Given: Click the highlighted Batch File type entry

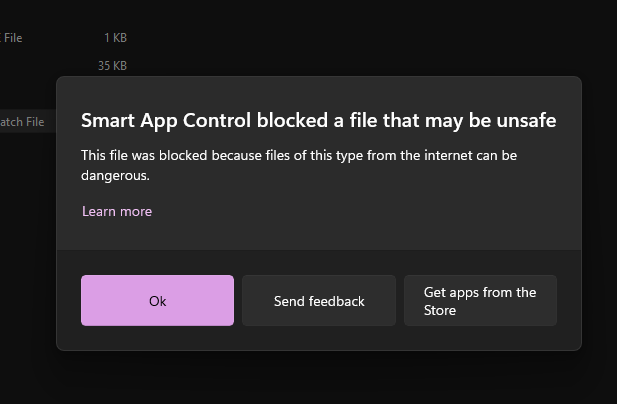Looking at the screenshot, I should tap(24, 122).
